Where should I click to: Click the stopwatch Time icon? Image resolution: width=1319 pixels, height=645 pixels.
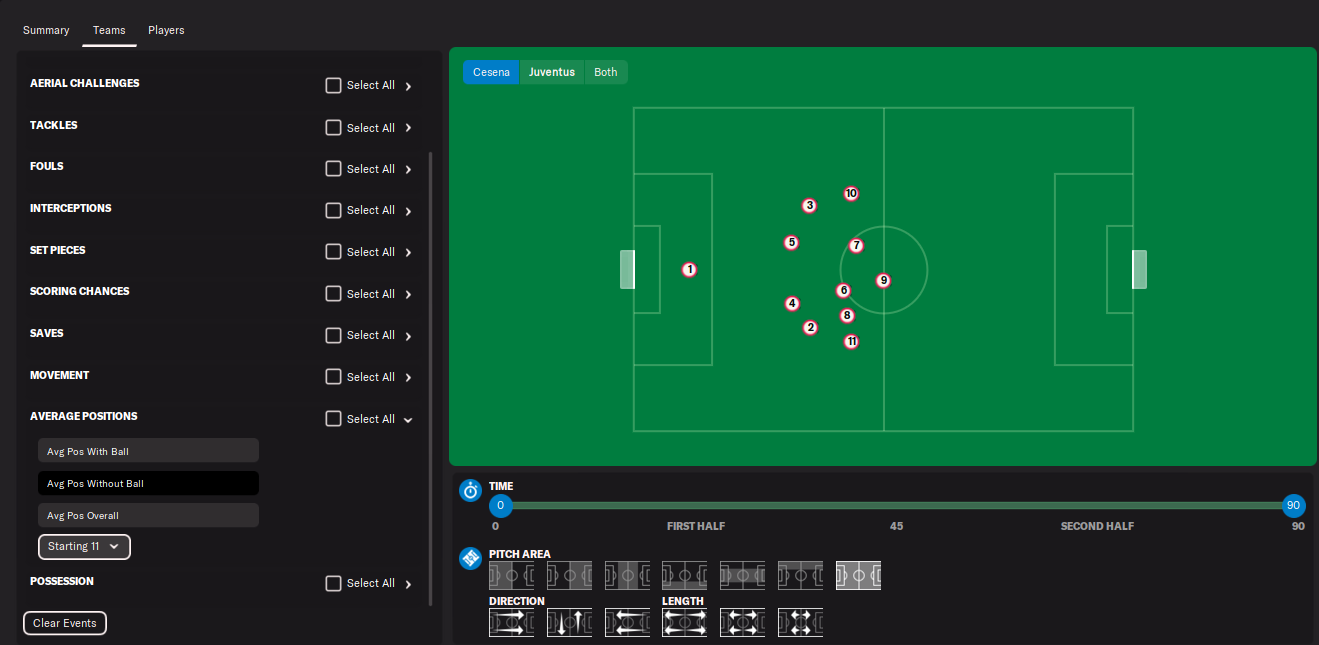(x=470, y=490)
